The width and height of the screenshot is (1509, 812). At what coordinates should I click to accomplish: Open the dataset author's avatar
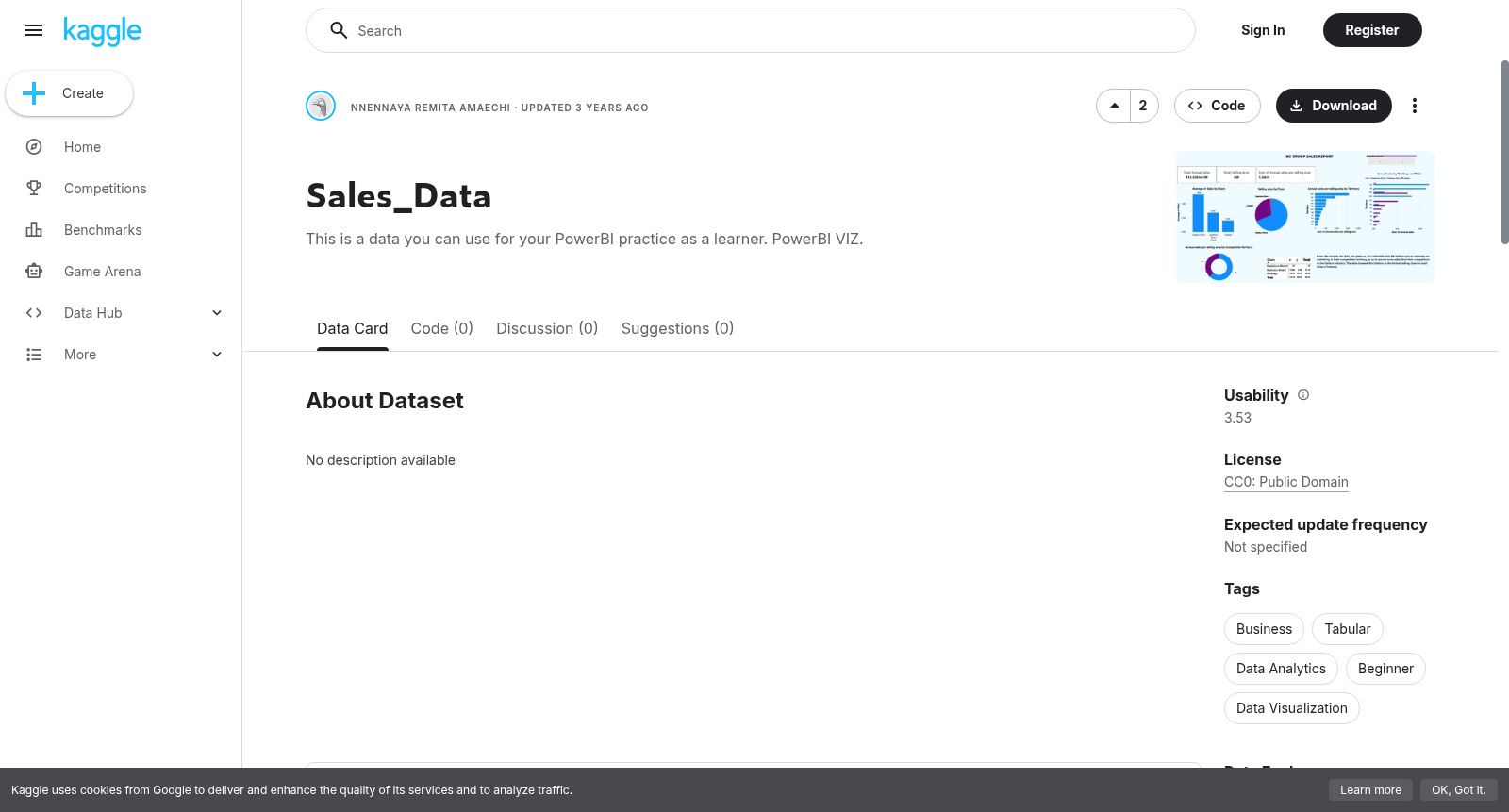321,106
